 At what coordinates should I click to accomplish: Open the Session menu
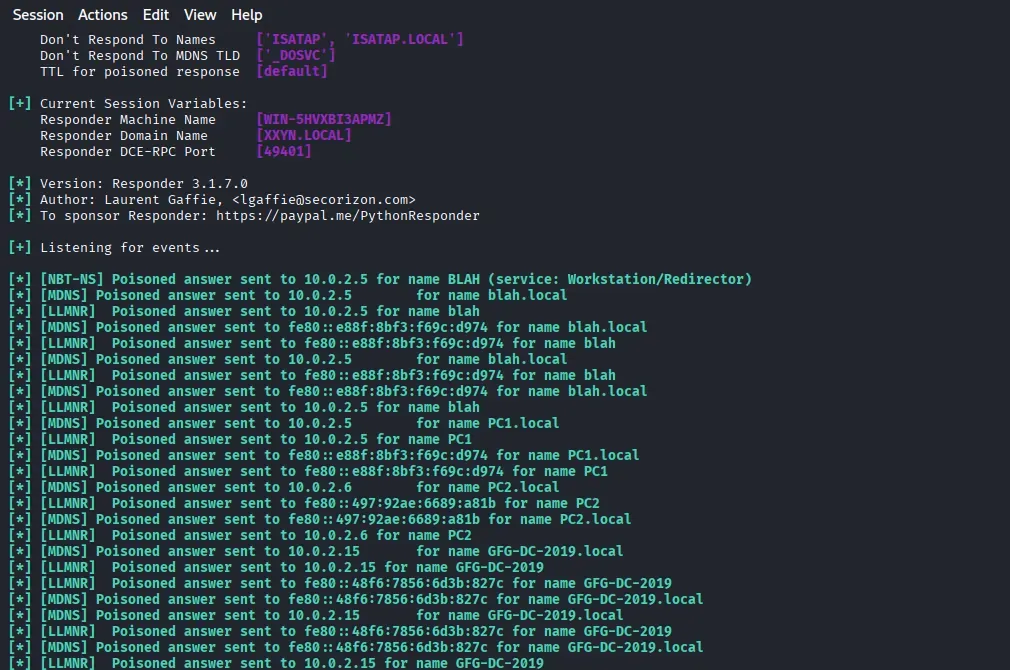pos(38,14)
